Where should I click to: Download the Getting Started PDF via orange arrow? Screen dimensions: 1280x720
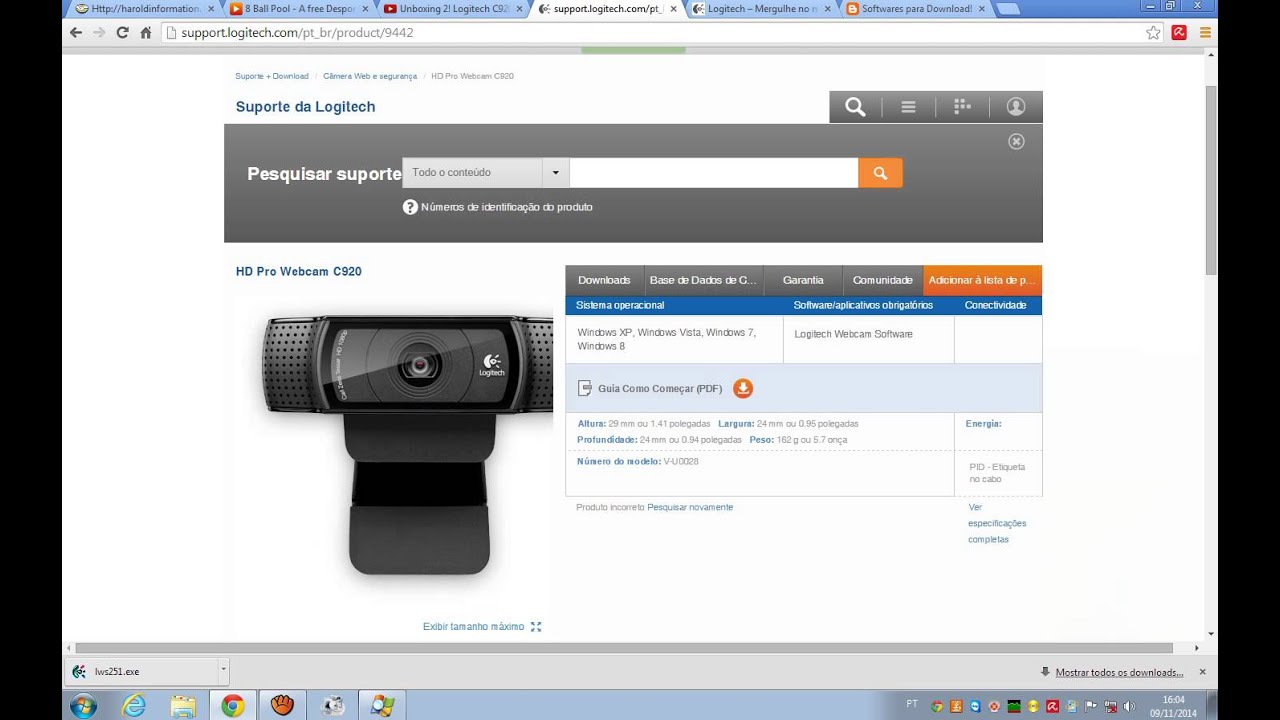[x=743, y=388]
